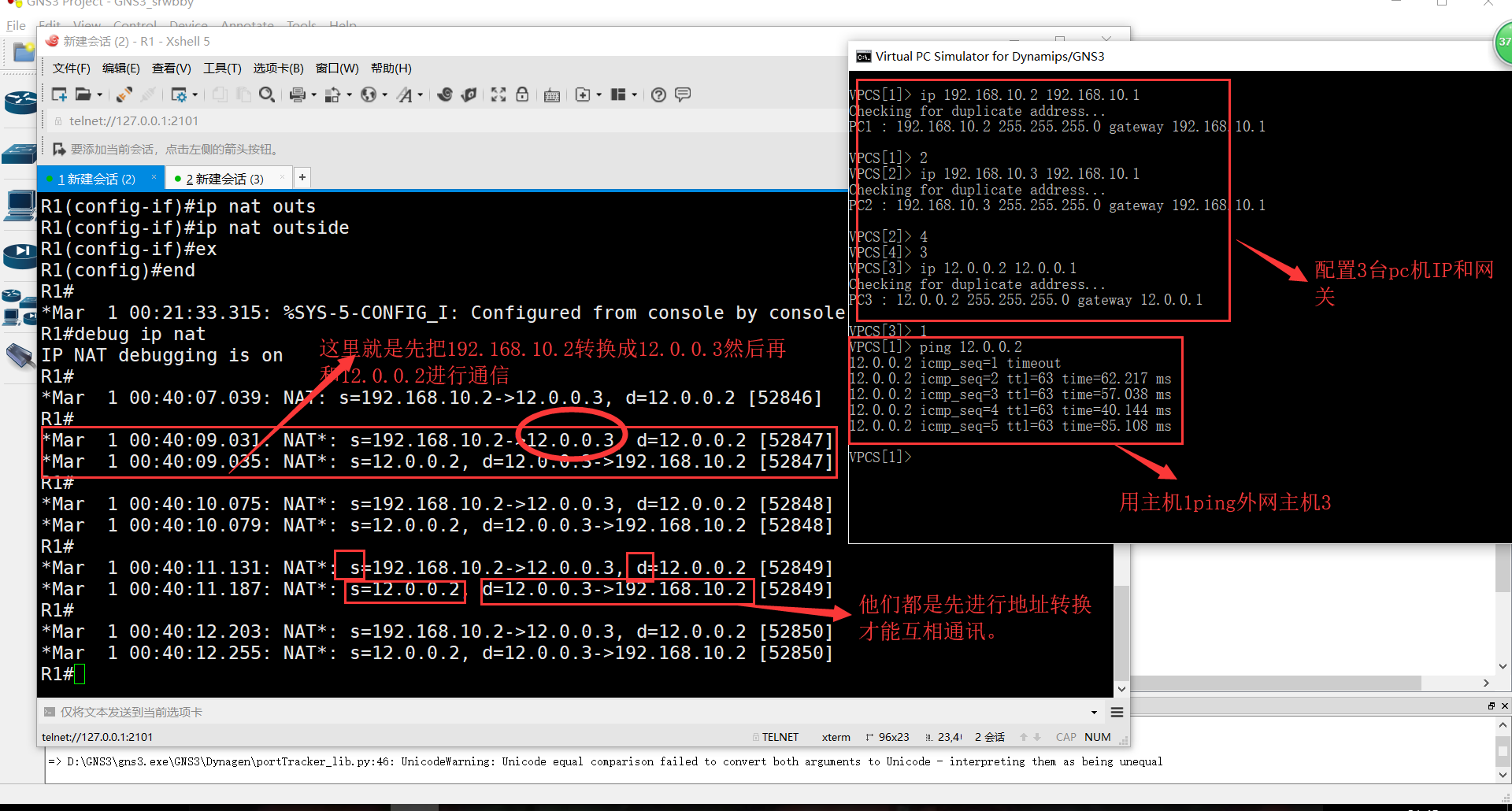Switch to tab '1 新建会话 (2)'

(96, 180)
